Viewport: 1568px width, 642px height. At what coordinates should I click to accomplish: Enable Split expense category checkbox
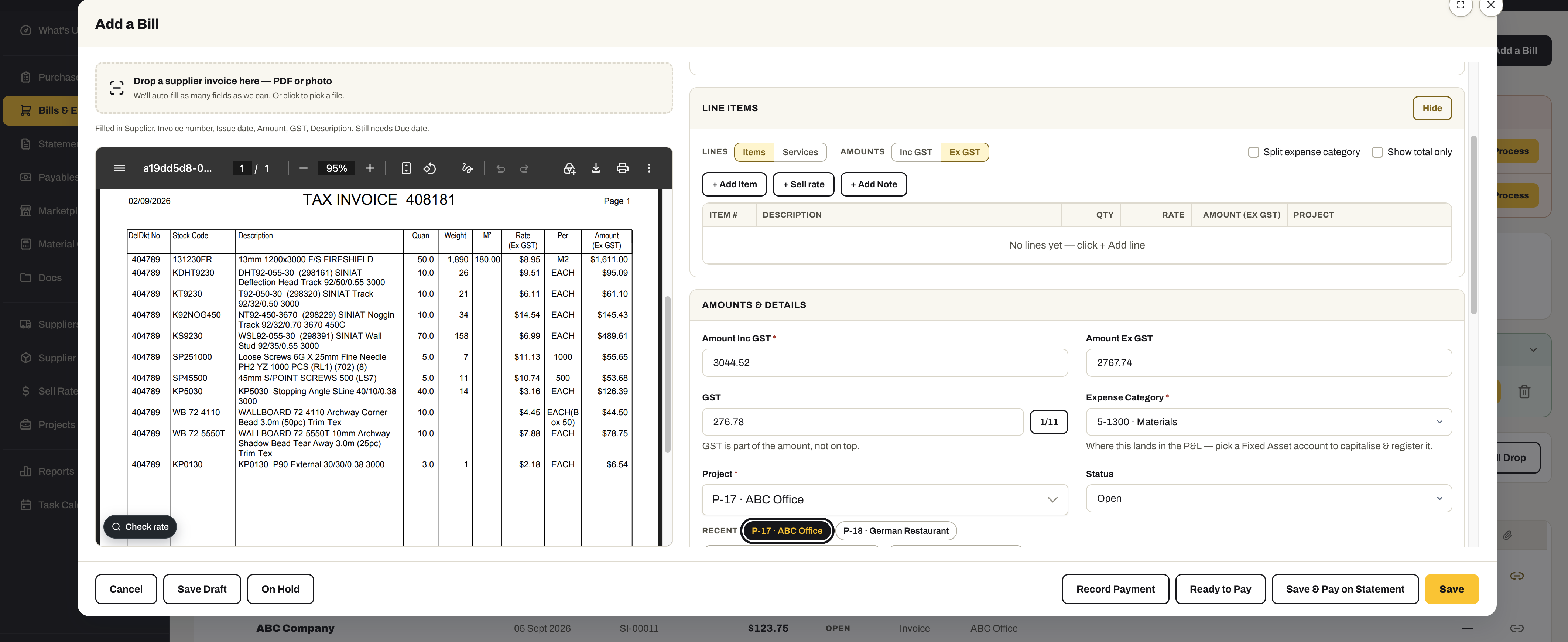[1253, 152]
